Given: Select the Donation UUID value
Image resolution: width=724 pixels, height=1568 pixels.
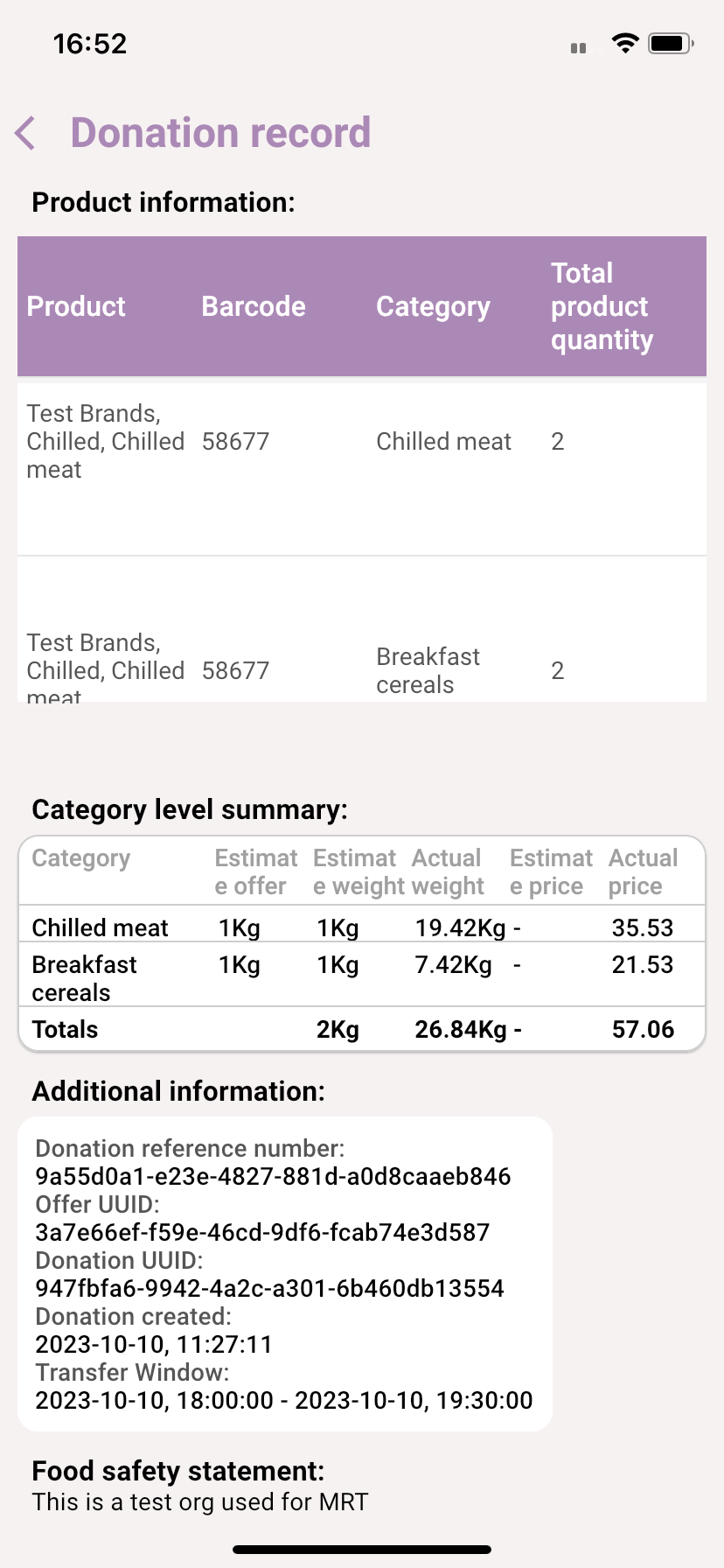Looking at the screenshot, I should 269,1288.
